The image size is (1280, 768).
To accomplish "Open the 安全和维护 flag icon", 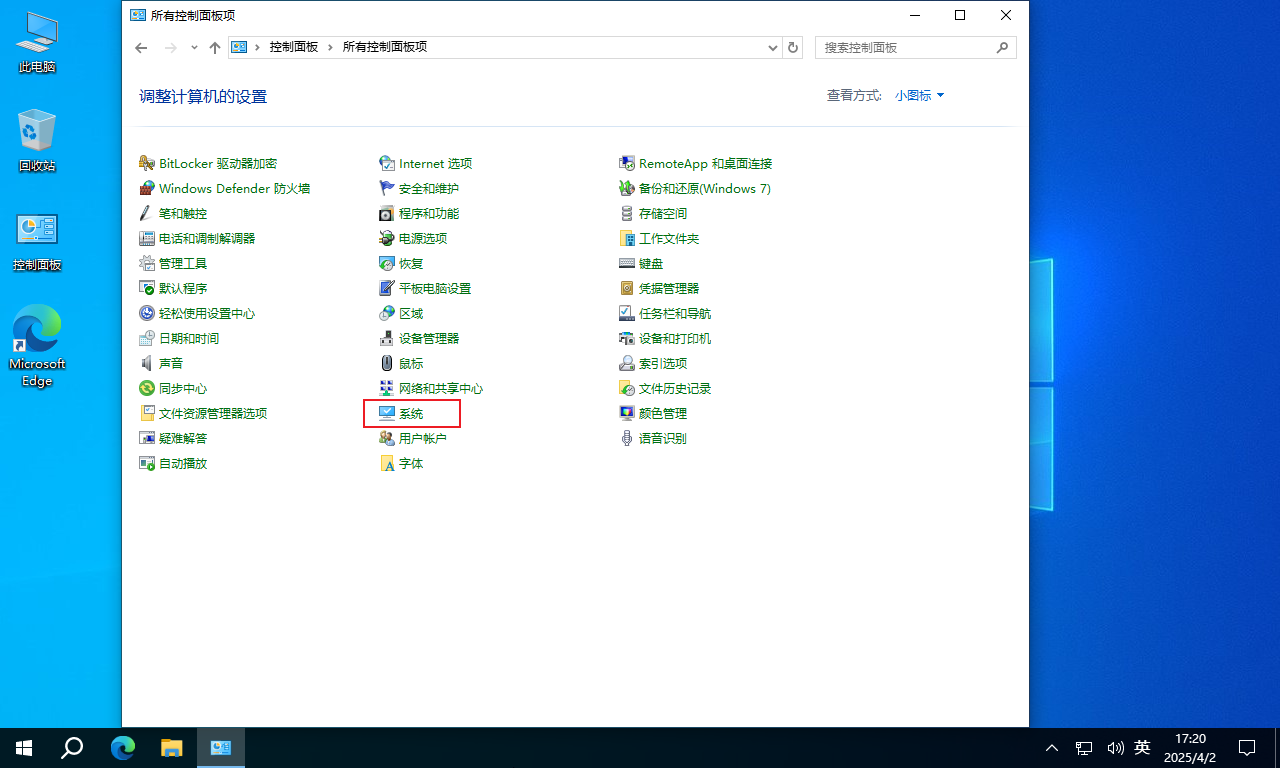I will (387, 188).
